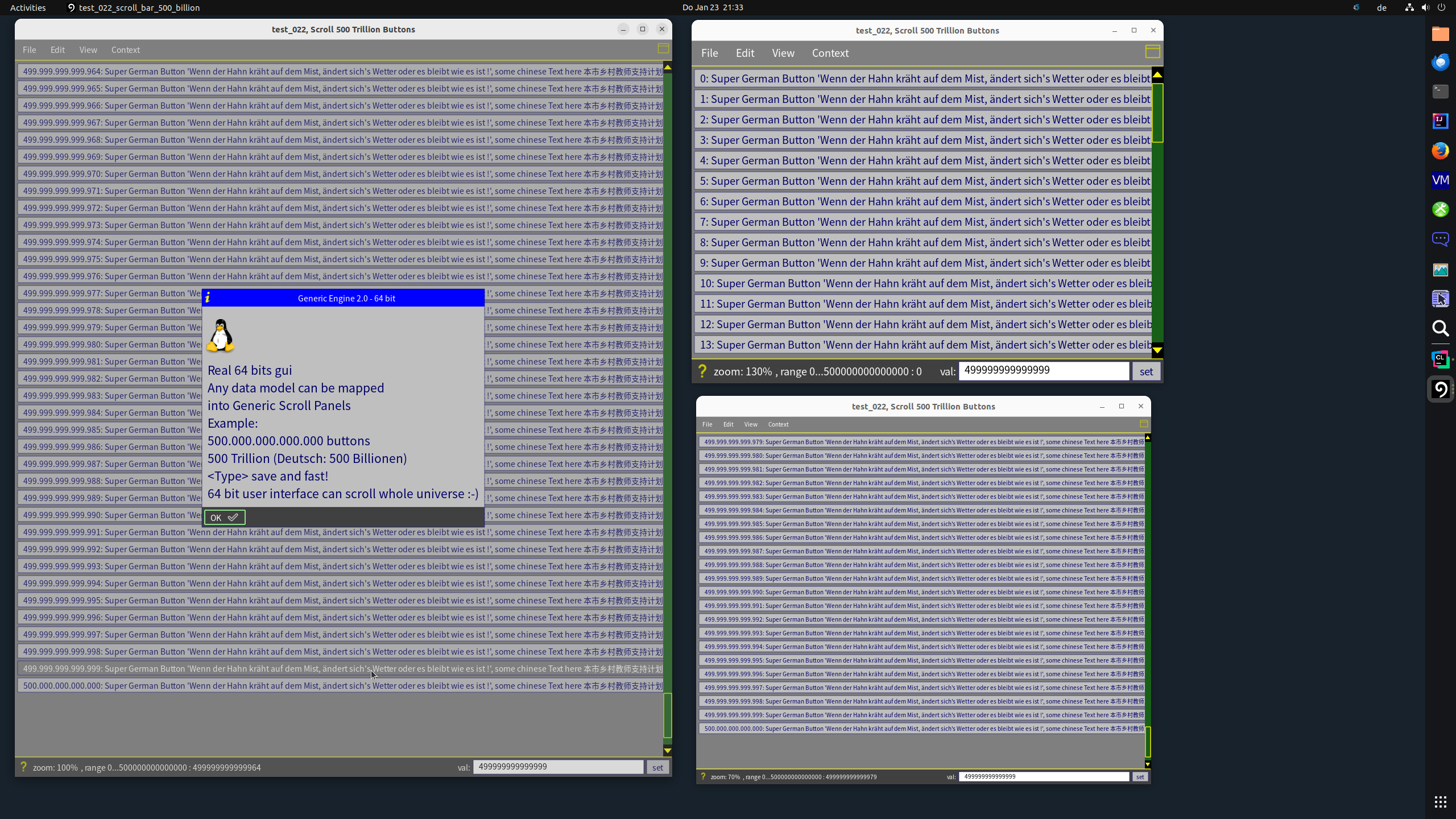Open the 'de' keyboard layout indicator
This screenshot has height=819, width=1456.
pos(1381,7)
